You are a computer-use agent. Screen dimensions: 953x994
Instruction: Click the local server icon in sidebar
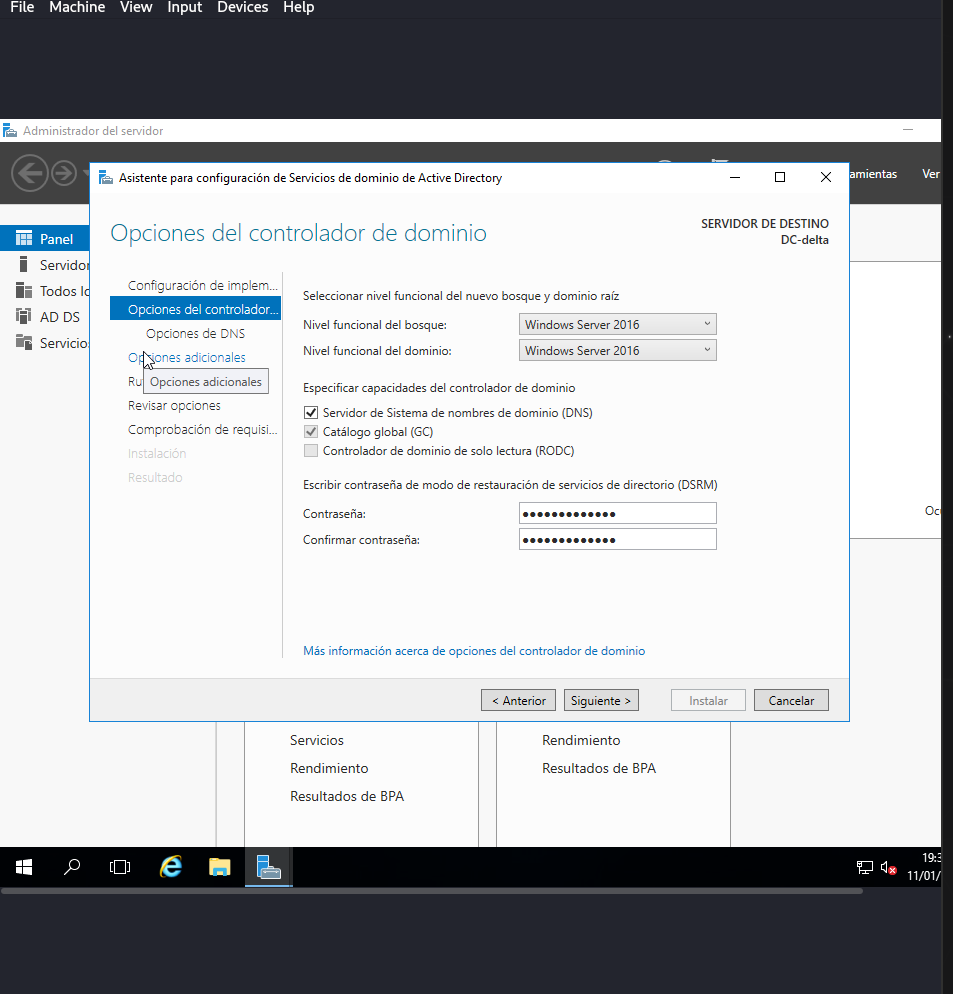pos(23,264)
